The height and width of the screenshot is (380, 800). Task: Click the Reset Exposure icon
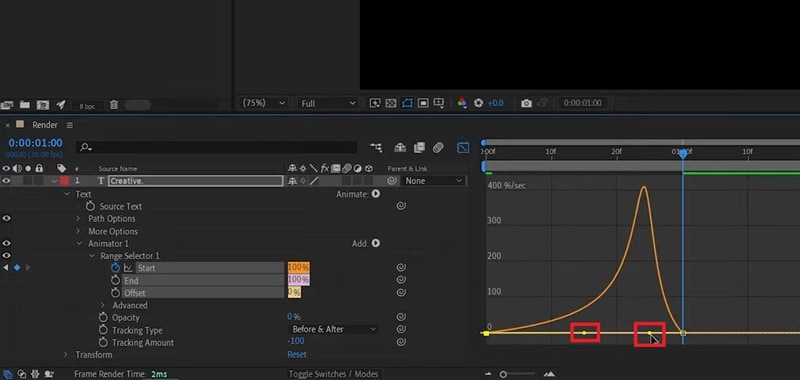(x=478, y=103)
